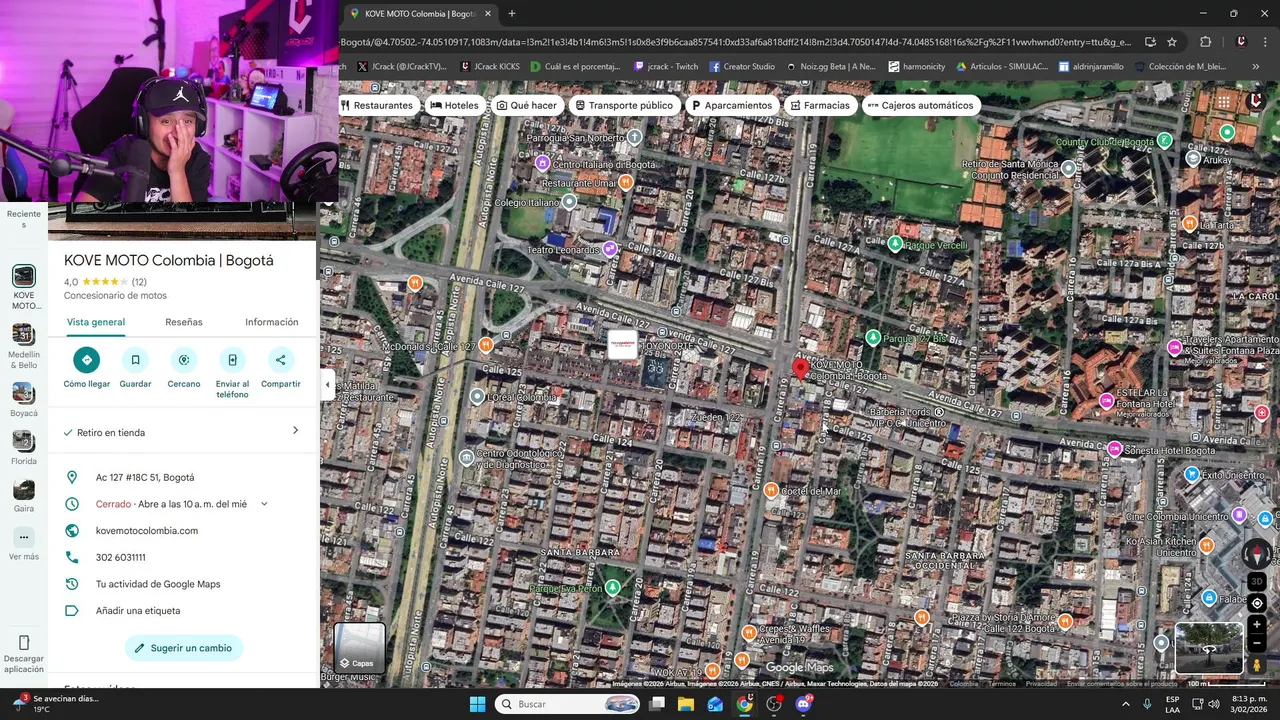Viewport: 1280px width, 720px height.
Task: Open Recientes entry KOVE MOTO thumbnail
Action: pyautogui.click(x=24, y=276)
